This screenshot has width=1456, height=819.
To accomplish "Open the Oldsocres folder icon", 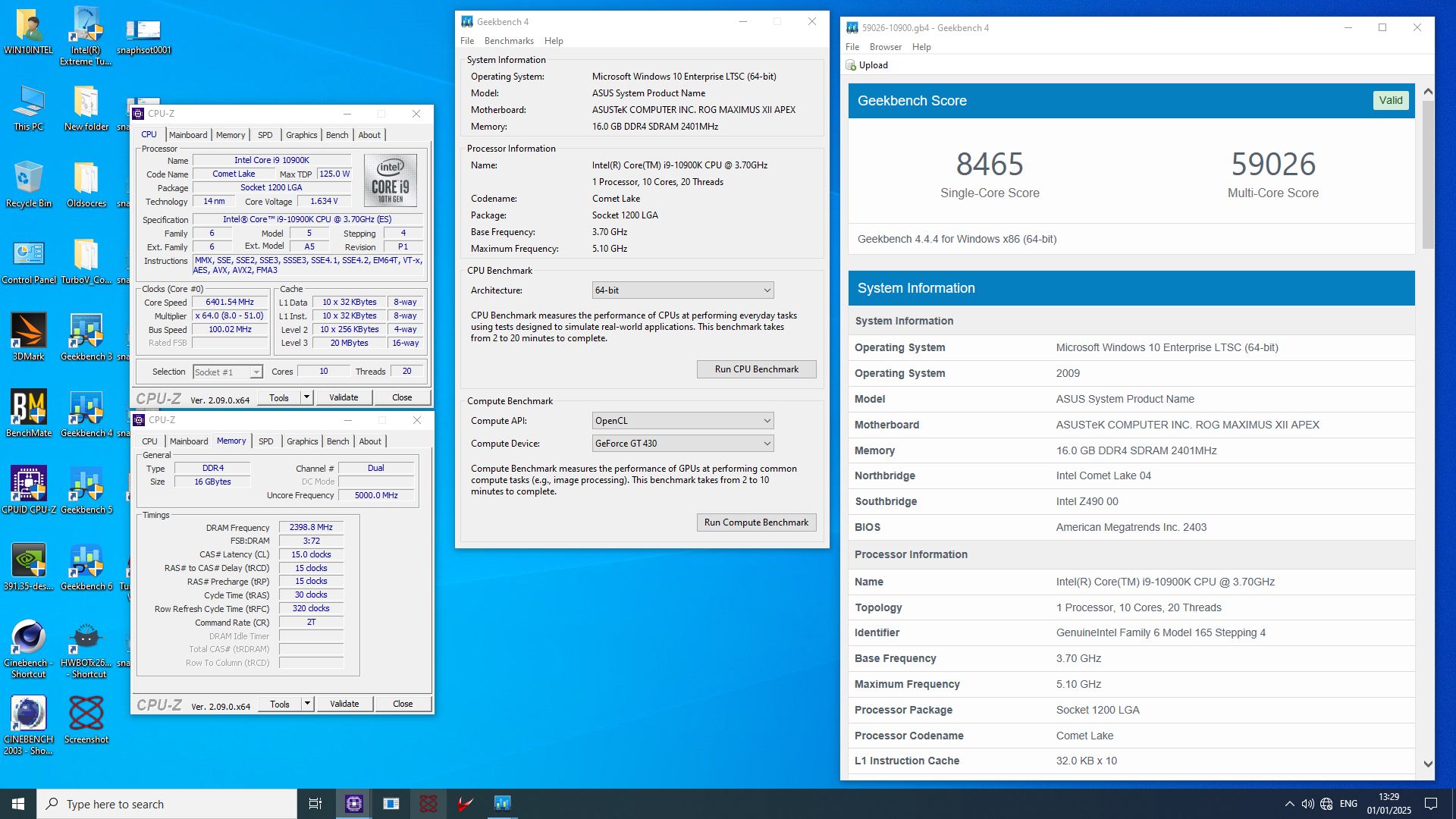I will pos(86,184).
